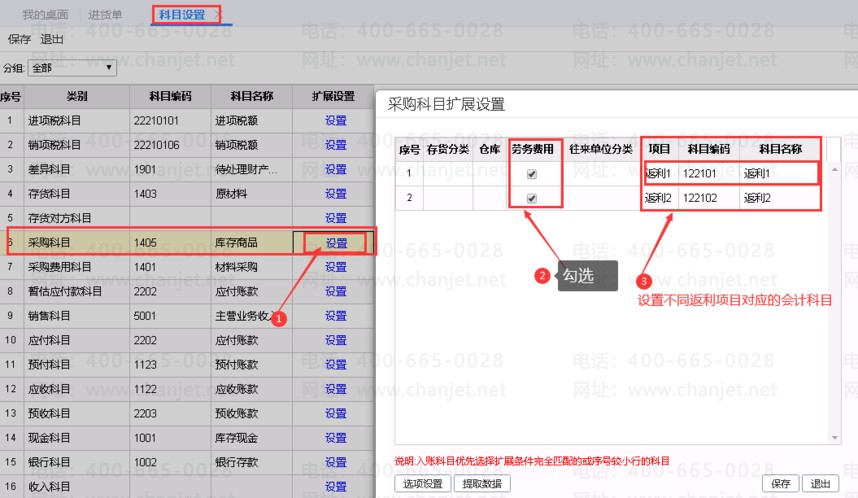
Task: Select 科目编码 22210101 cell
Action: pos(170,120)
